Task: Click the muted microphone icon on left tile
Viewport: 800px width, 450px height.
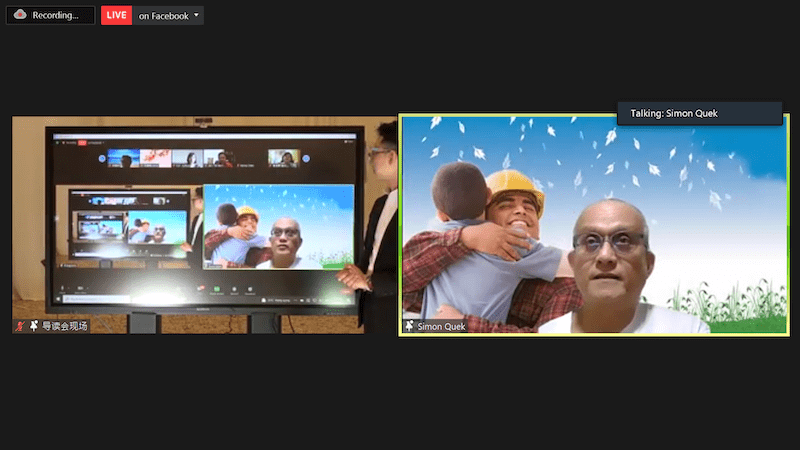Action: pos(20,326)
